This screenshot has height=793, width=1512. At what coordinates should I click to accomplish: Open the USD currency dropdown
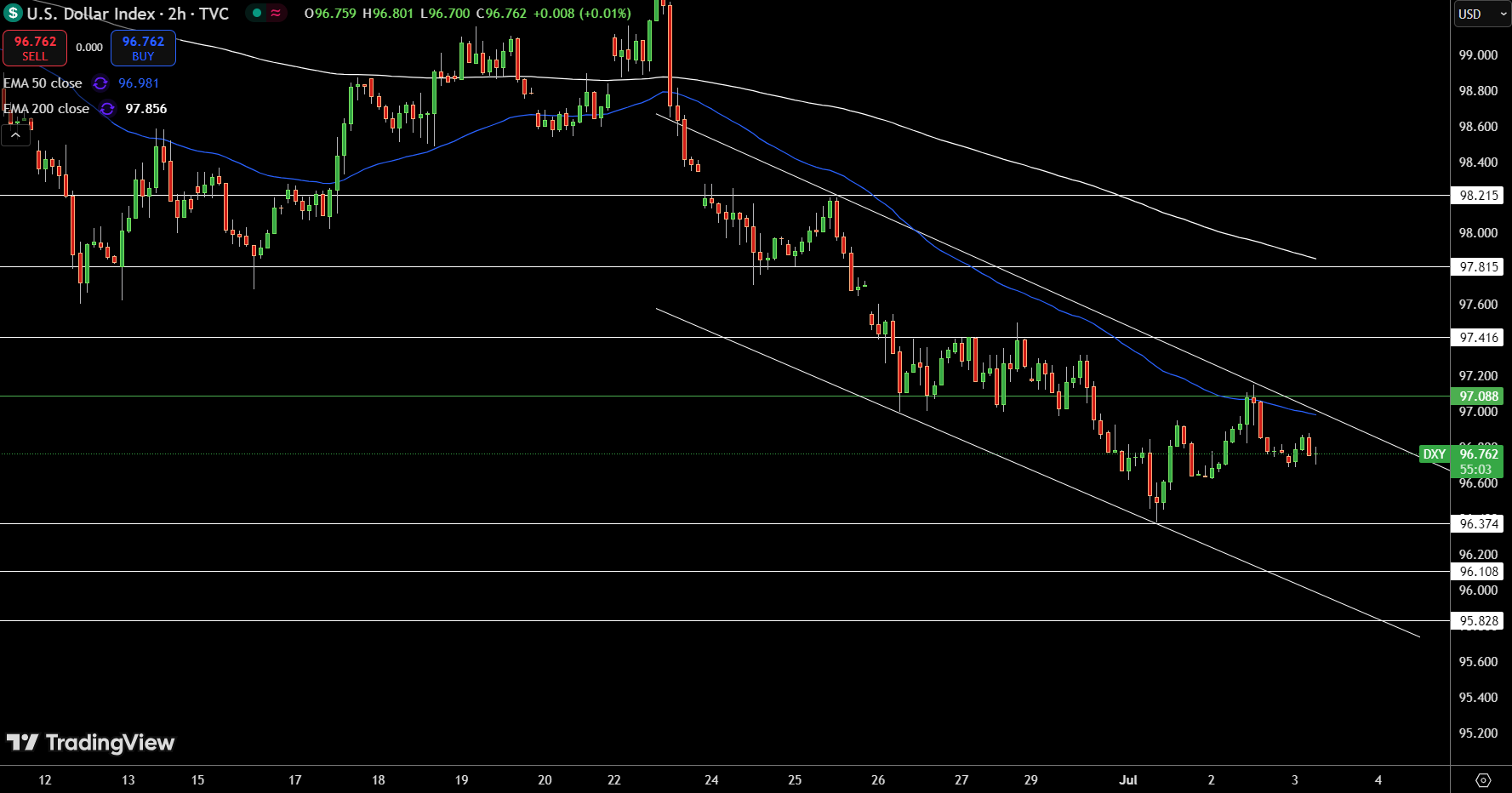click(x=1481, y=14)
